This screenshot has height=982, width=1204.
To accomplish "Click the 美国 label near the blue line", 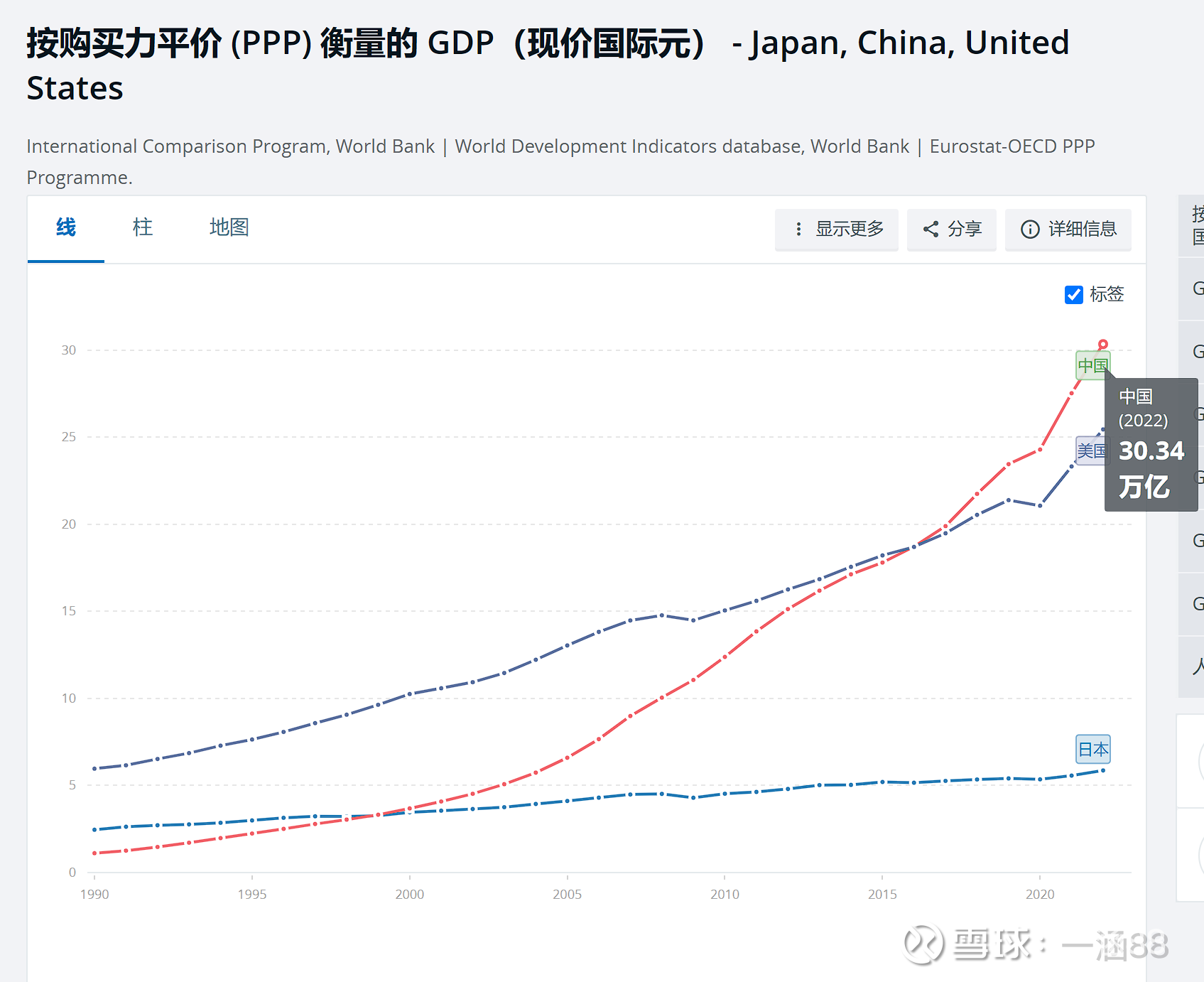I will click(x=1092, y=450).
